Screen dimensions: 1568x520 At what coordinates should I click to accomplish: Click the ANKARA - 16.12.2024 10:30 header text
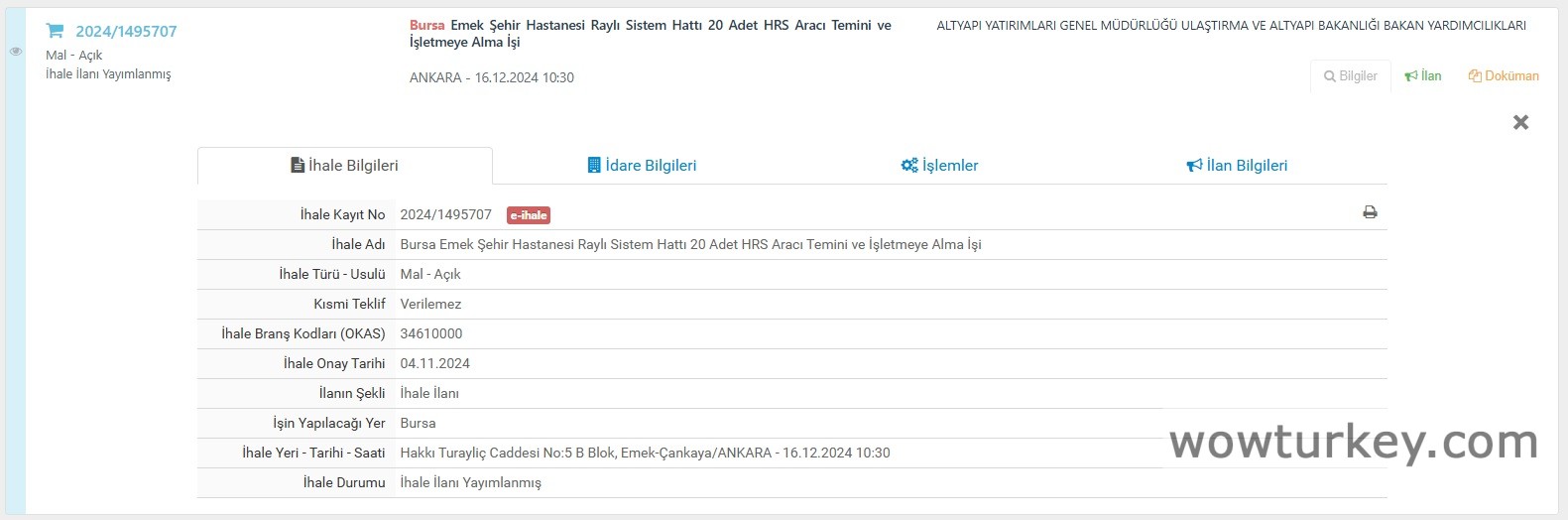point(492,77)
